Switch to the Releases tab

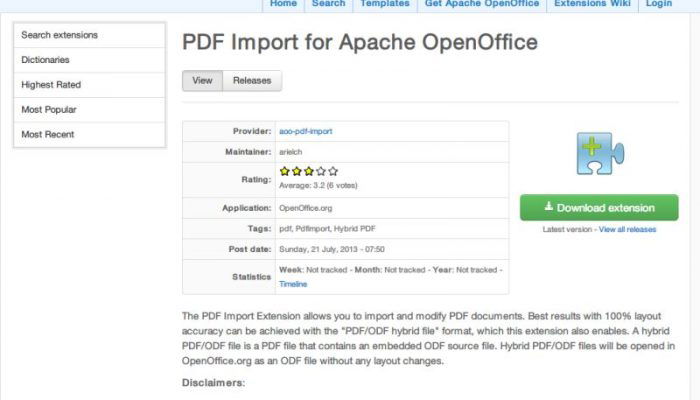(x=252, y=81)
